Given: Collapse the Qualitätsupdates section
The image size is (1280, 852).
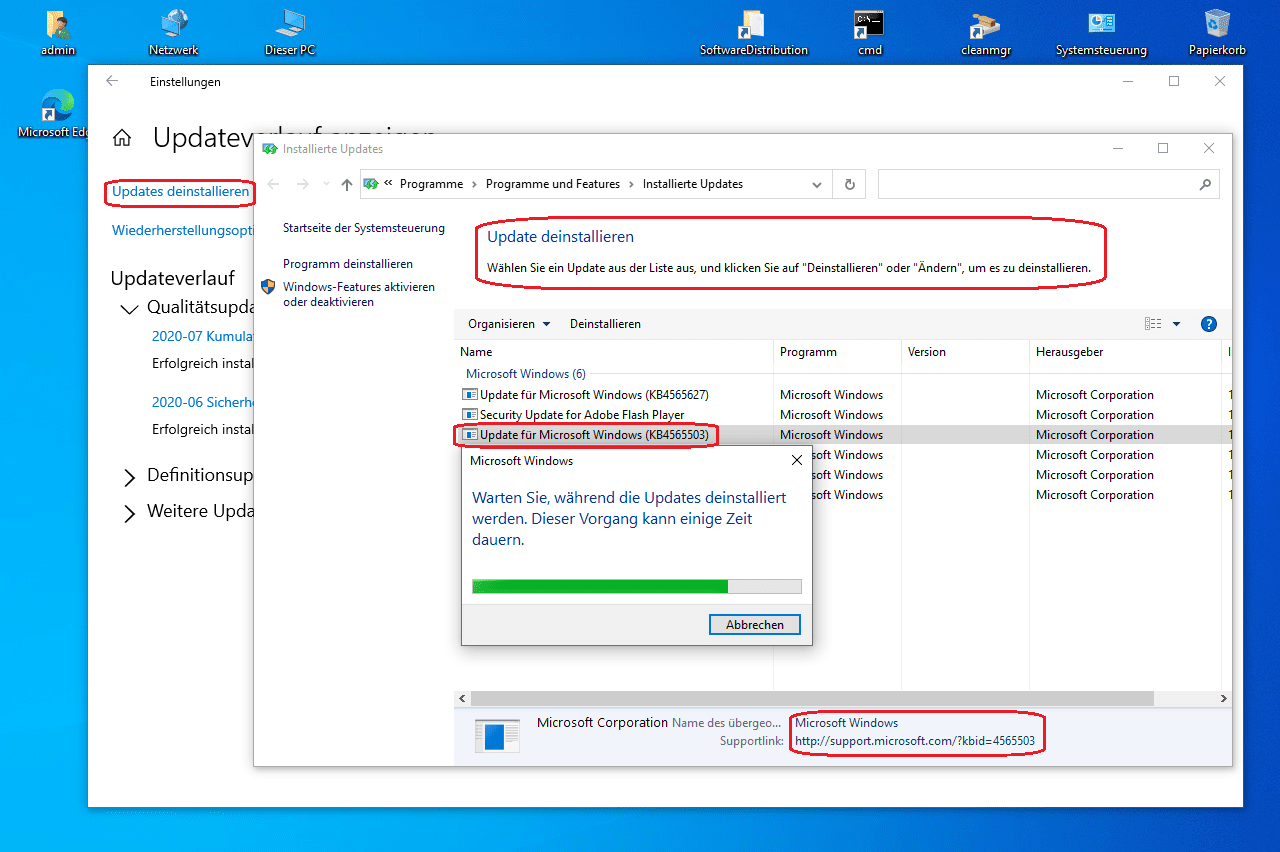Looking at the screenshot, I should (x=128, y=308).
